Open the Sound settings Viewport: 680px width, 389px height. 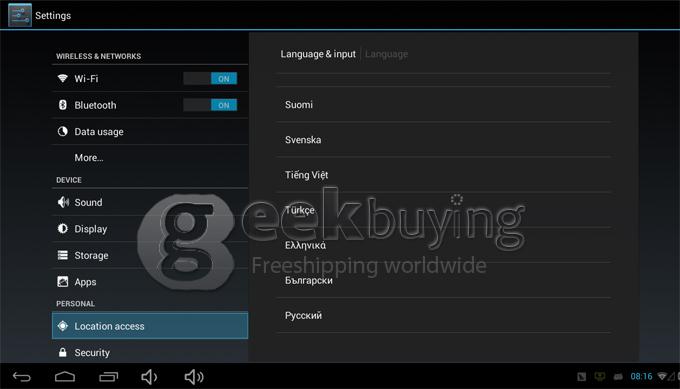point(150,202)
